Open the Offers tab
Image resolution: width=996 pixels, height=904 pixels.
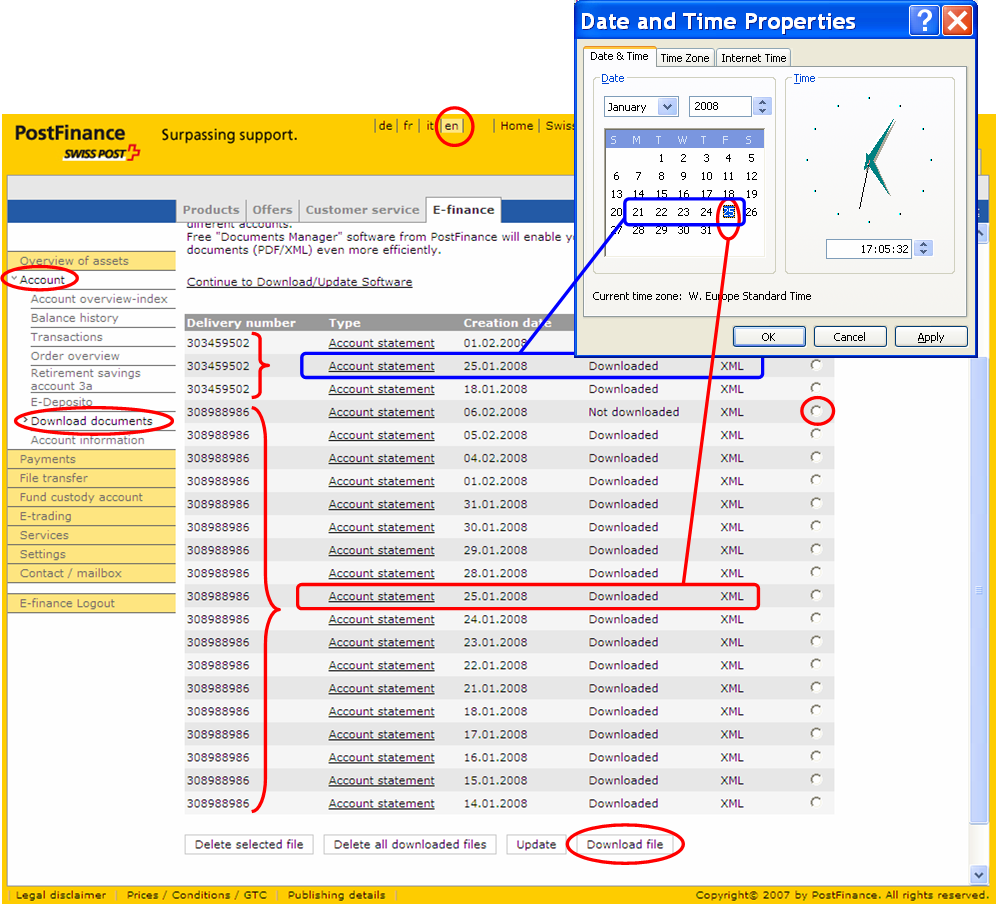pyautogui.click(x=272, y=210)
